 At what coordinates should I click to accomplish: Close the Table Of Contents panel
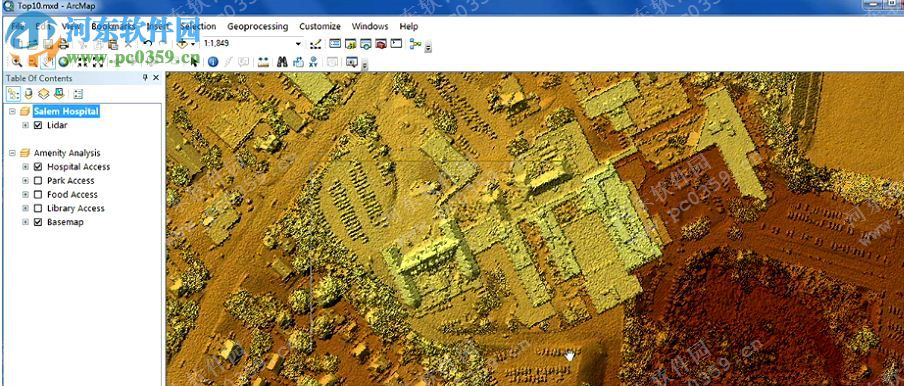click(156, 78)
